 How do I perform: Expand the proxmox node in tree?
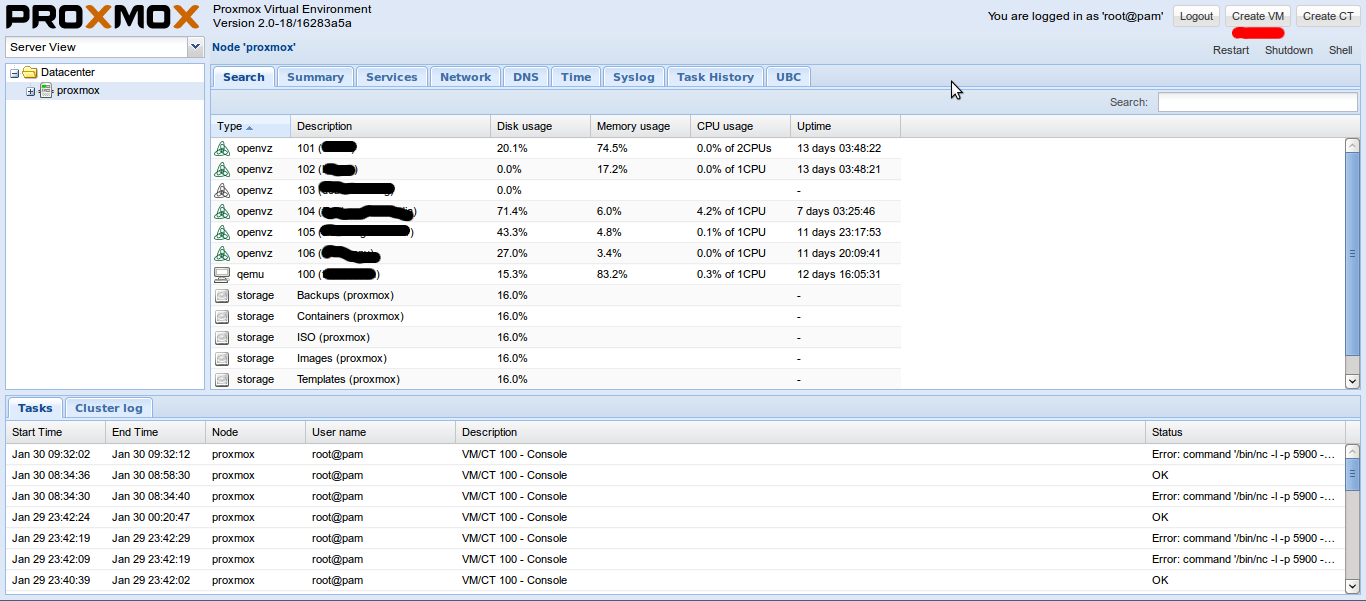[31, 91]
